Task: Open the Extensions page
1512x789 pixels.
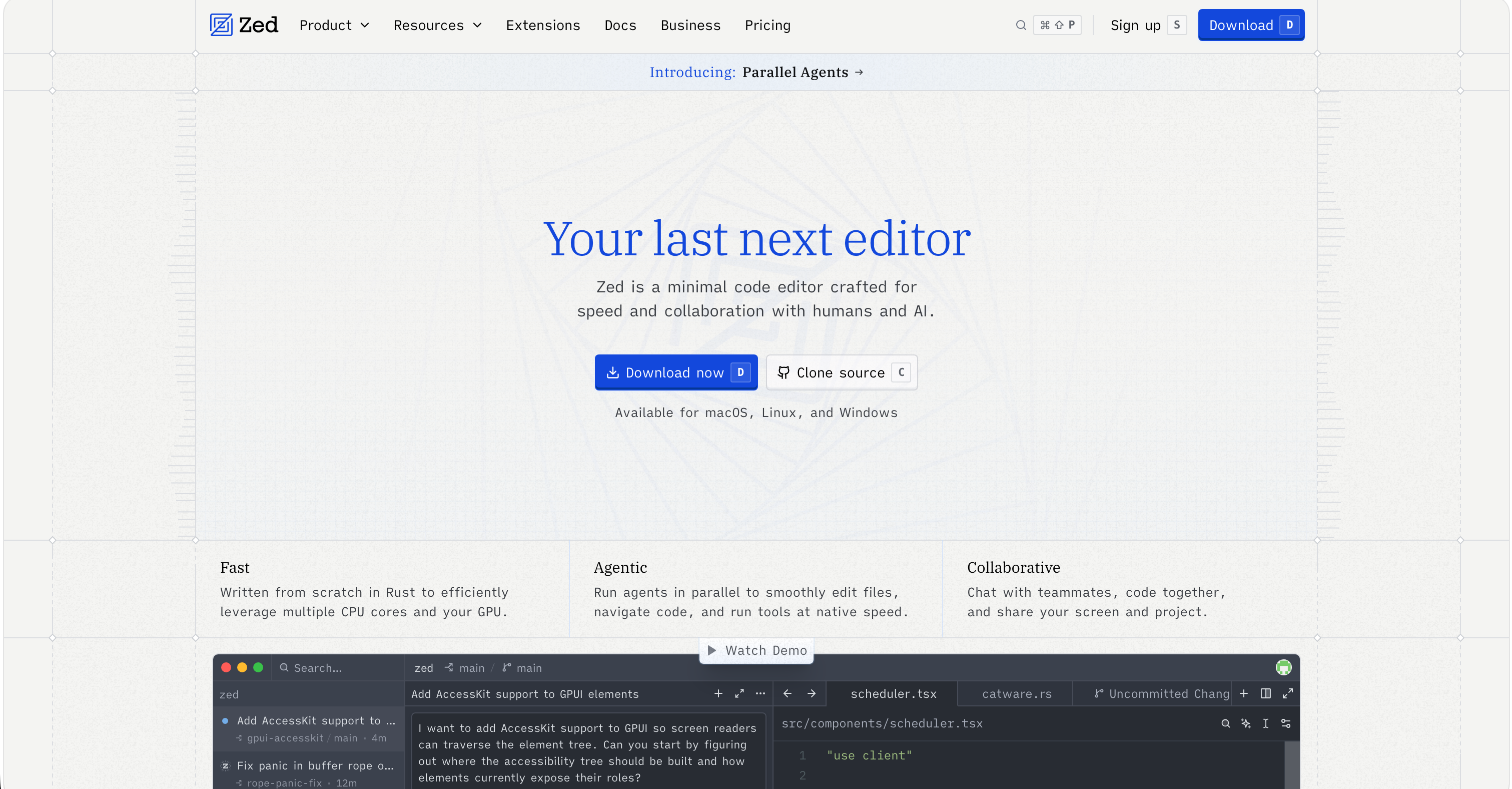Action: click(x=543, y=25)
